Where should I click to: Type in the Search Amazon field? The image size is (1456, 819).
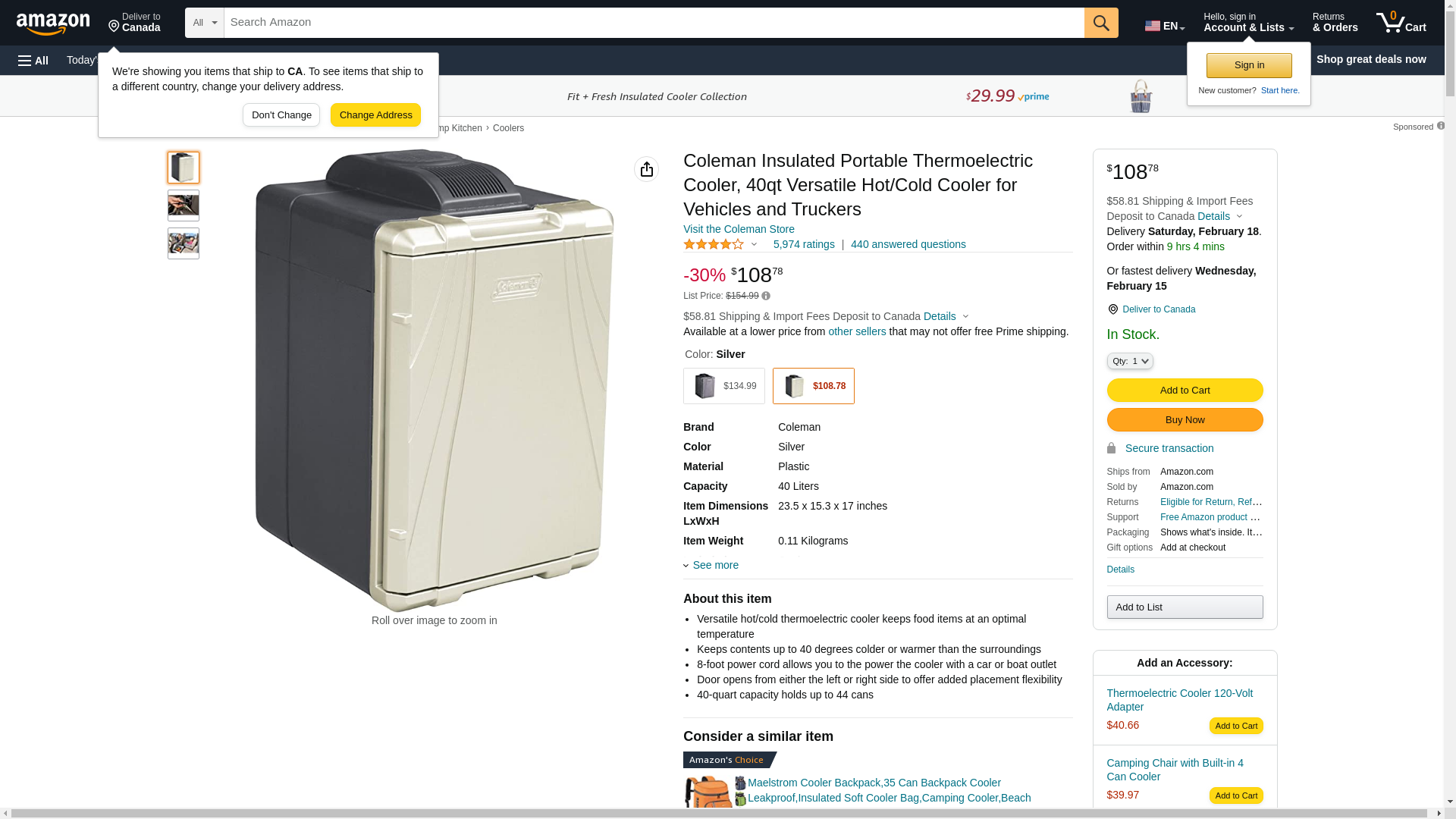pos(654,23)
